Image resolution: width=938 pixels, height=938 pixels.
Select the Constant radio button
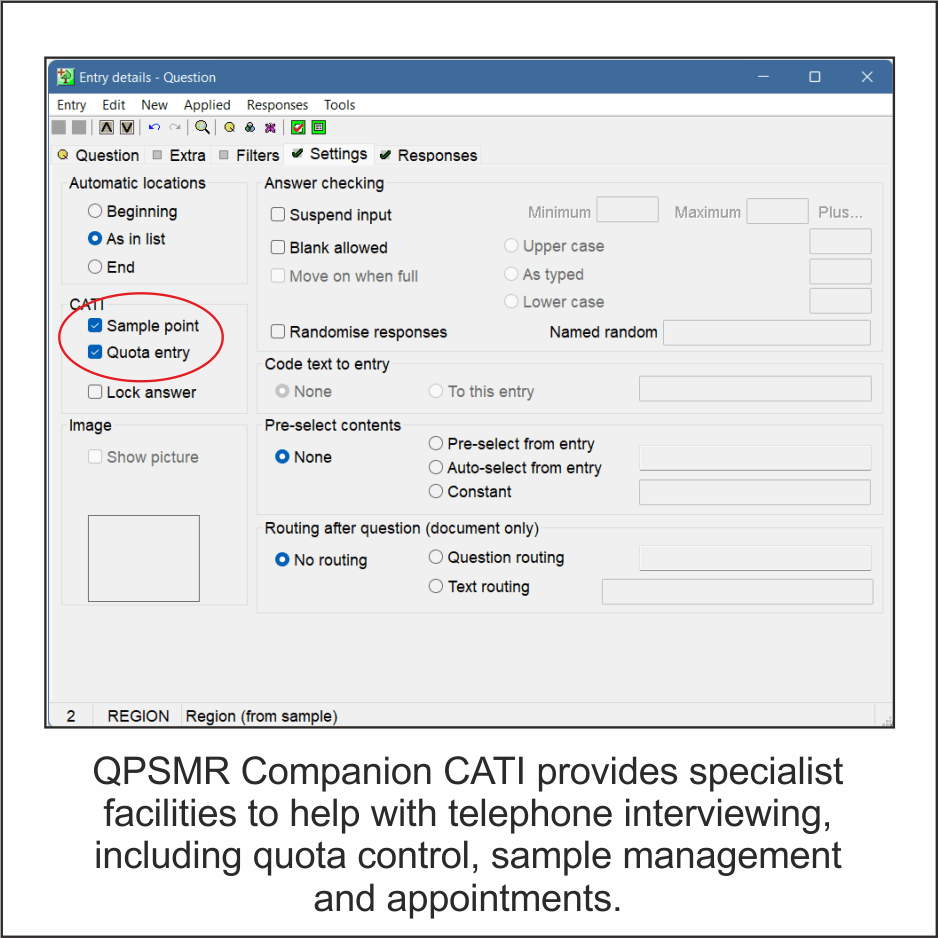[x=436, y=491]
